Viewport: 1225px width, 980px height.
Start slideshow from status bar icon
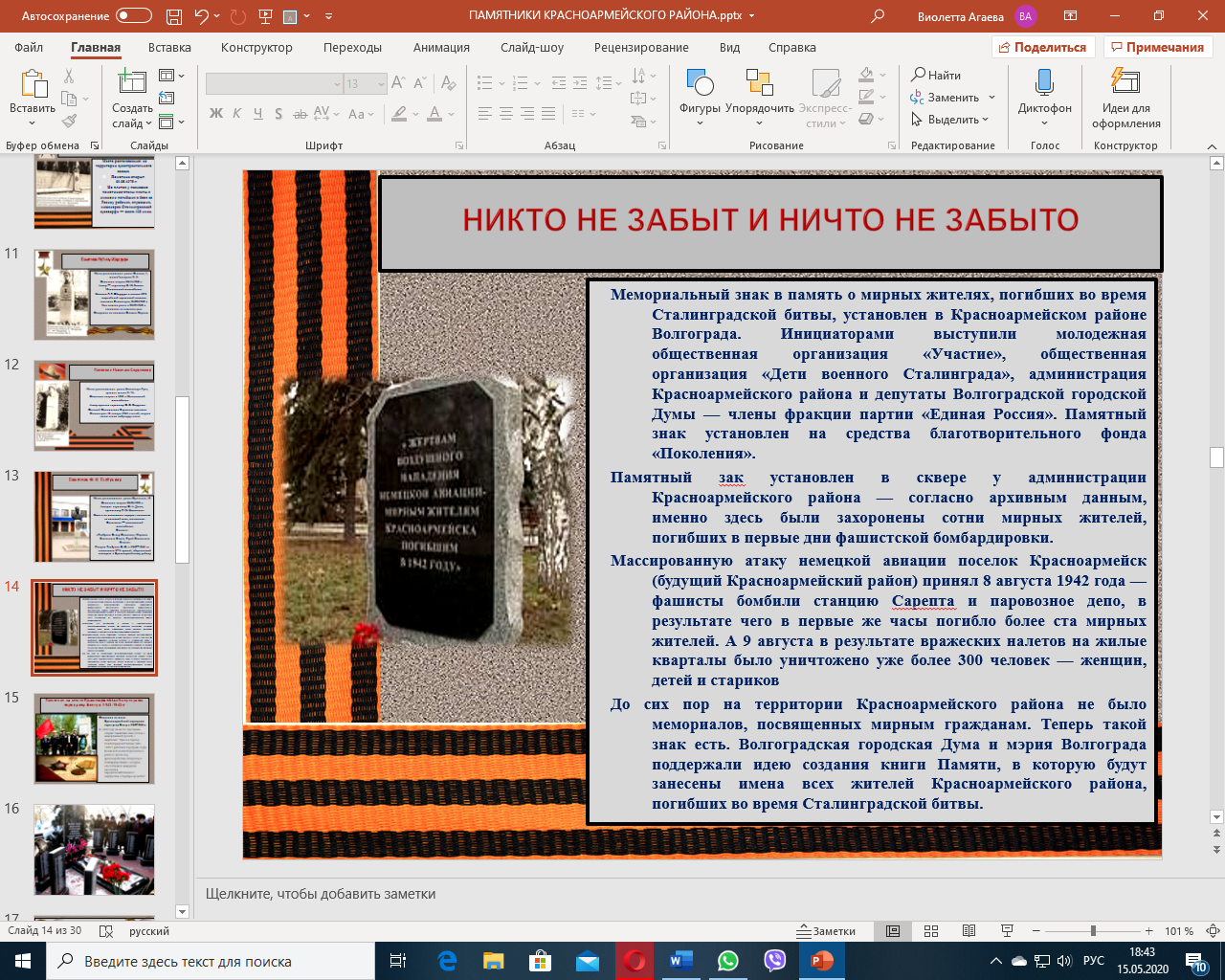pyautogui.click(x=1007, y=931)
